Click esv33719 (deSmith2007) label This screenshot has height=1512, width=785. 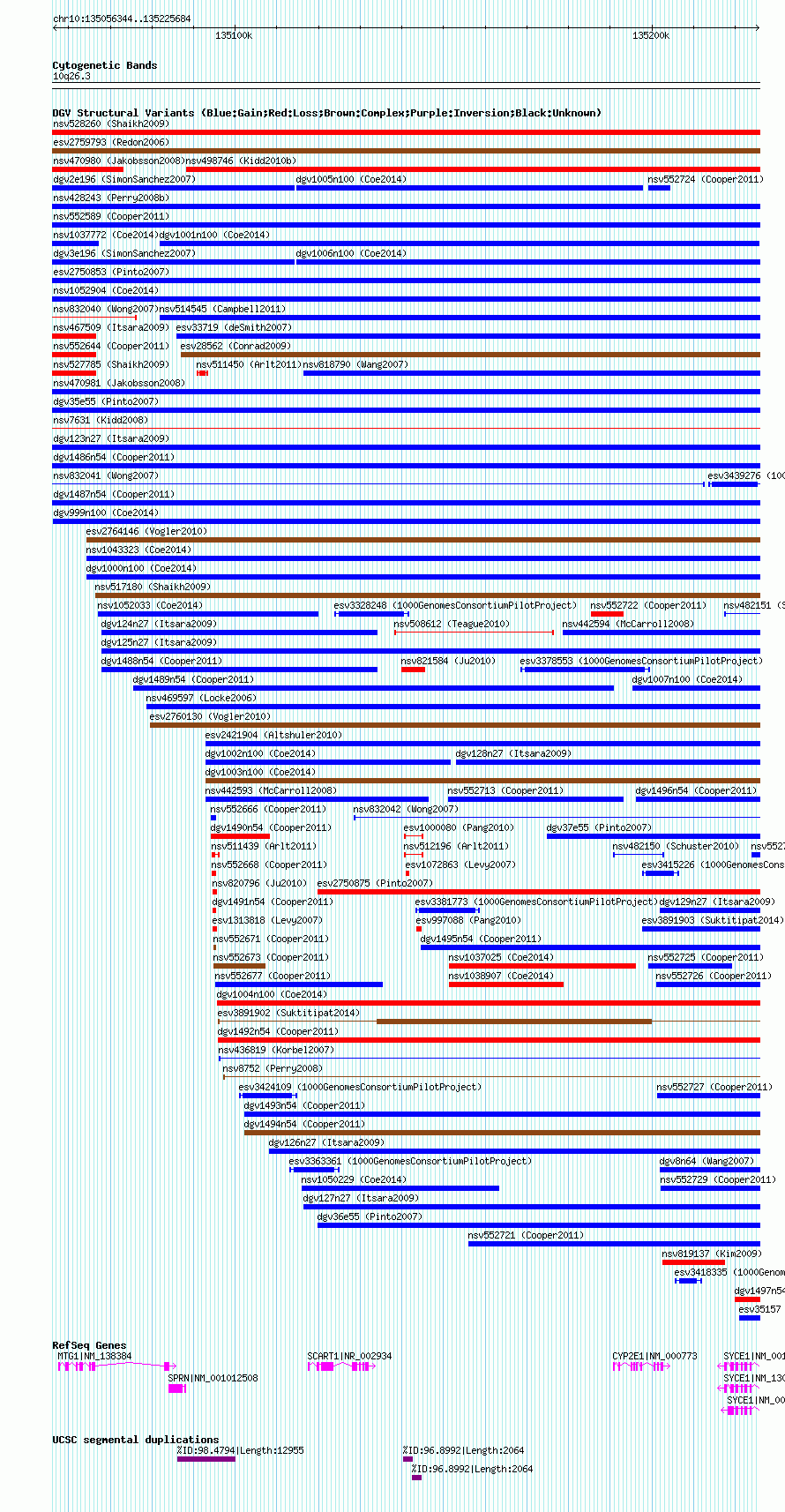point(234,327)
